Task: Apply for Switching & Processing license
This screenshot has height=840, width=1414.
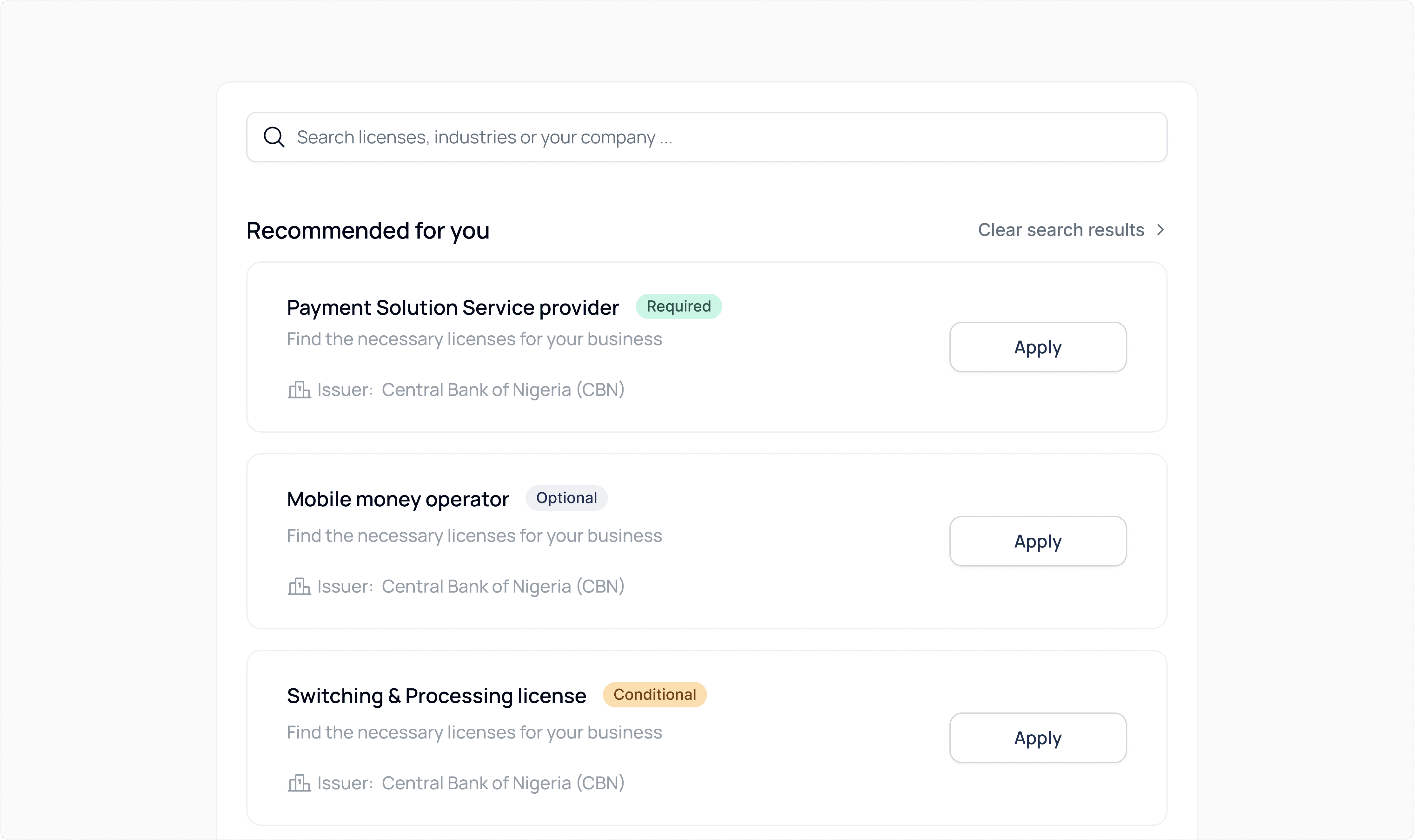Action: pyautogui.click(x=1037, y=738)
